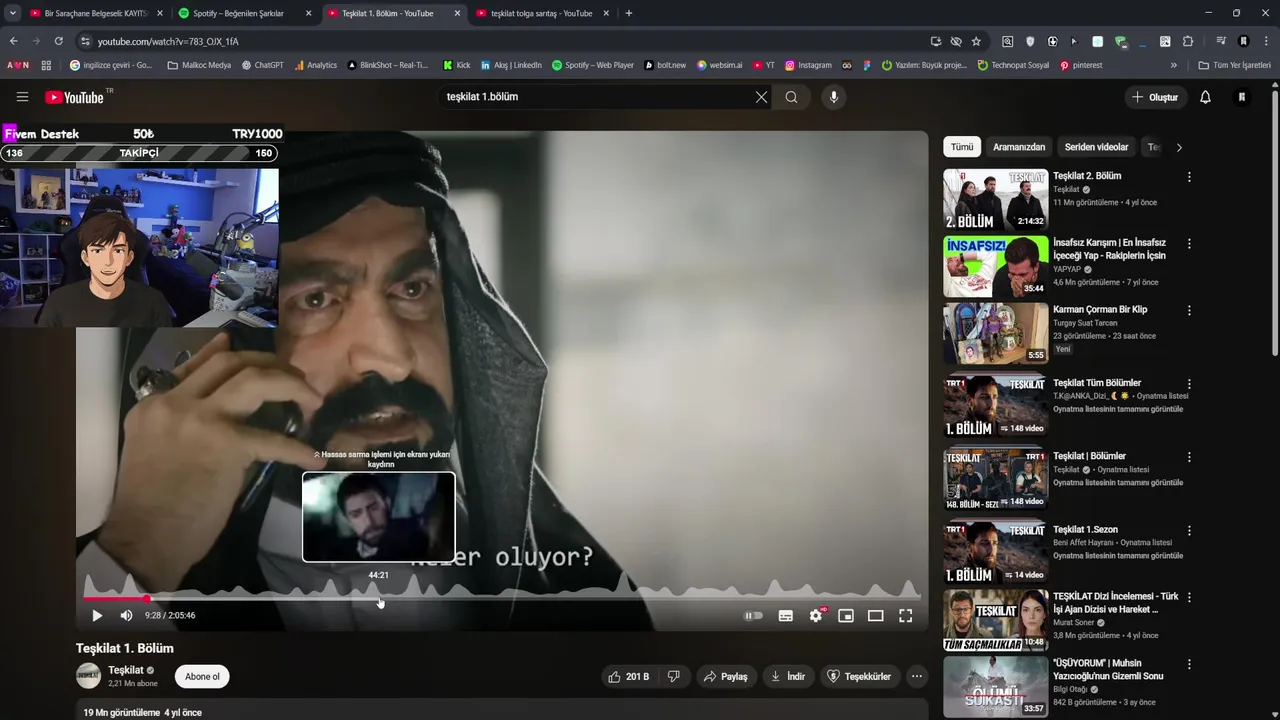The image size is (1280, 720).
Task: Download the video with İndir
Action: pos(787,677)
